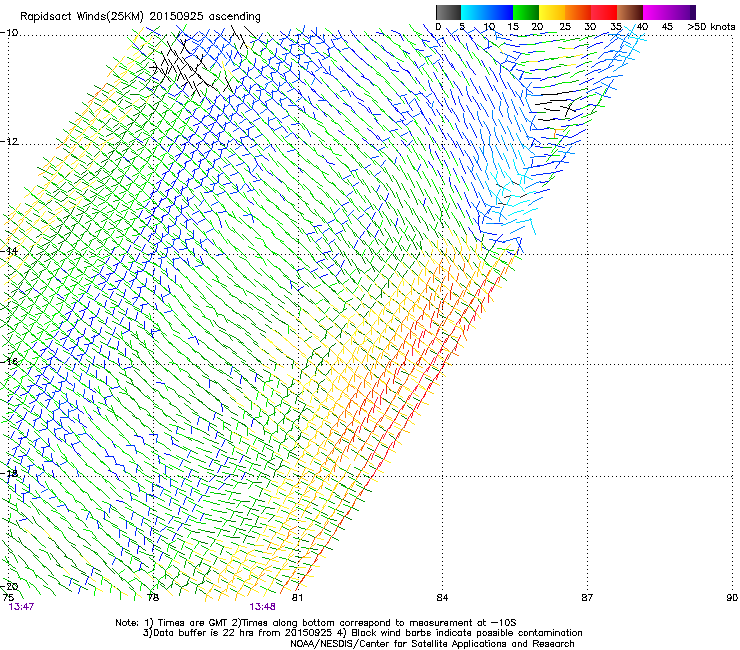Click the latitude label '-16'

(x=9, y=362)
